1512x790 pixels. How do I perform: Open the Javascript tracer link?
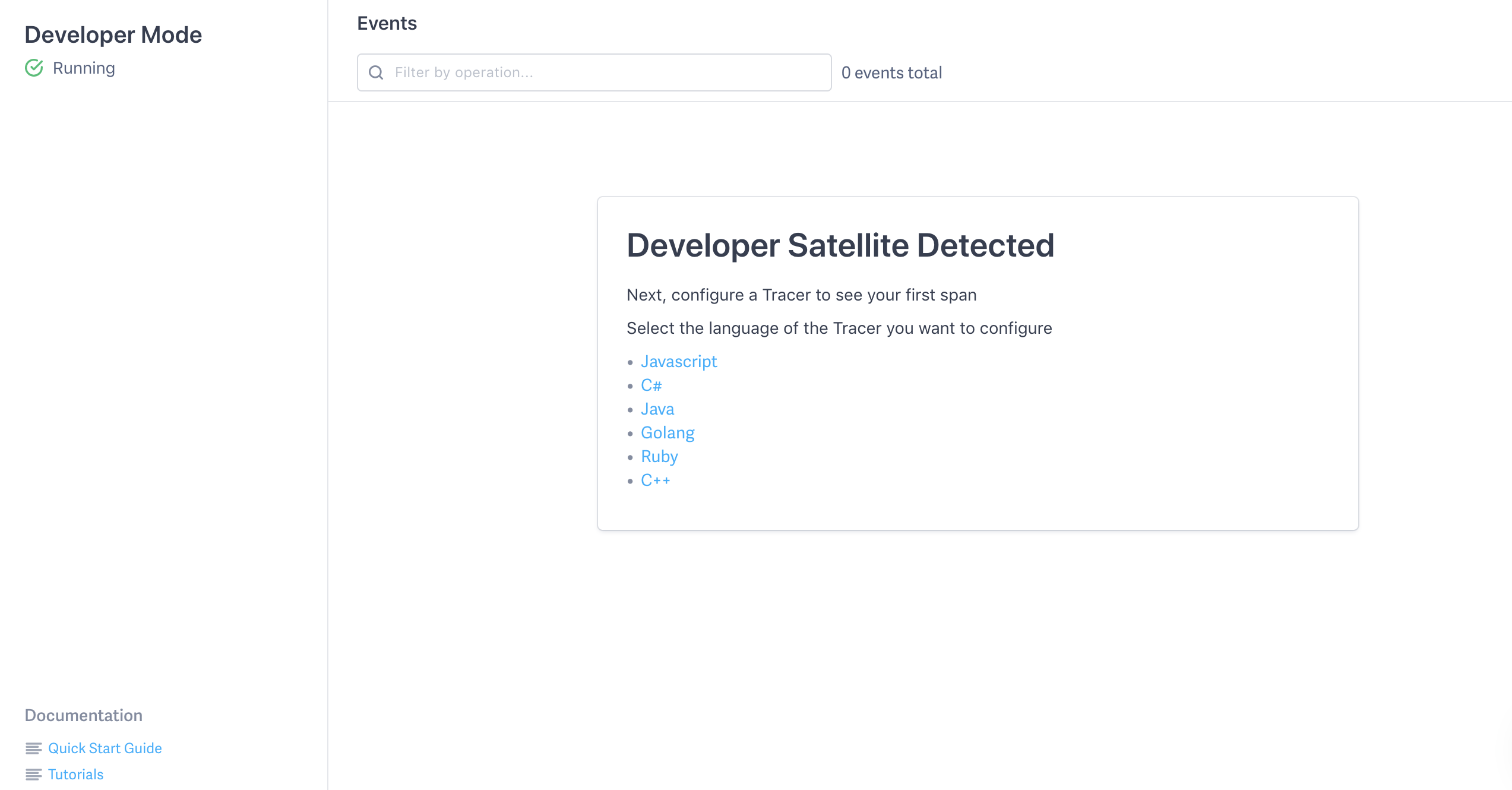pyautogui.click(x=679, y=362)
